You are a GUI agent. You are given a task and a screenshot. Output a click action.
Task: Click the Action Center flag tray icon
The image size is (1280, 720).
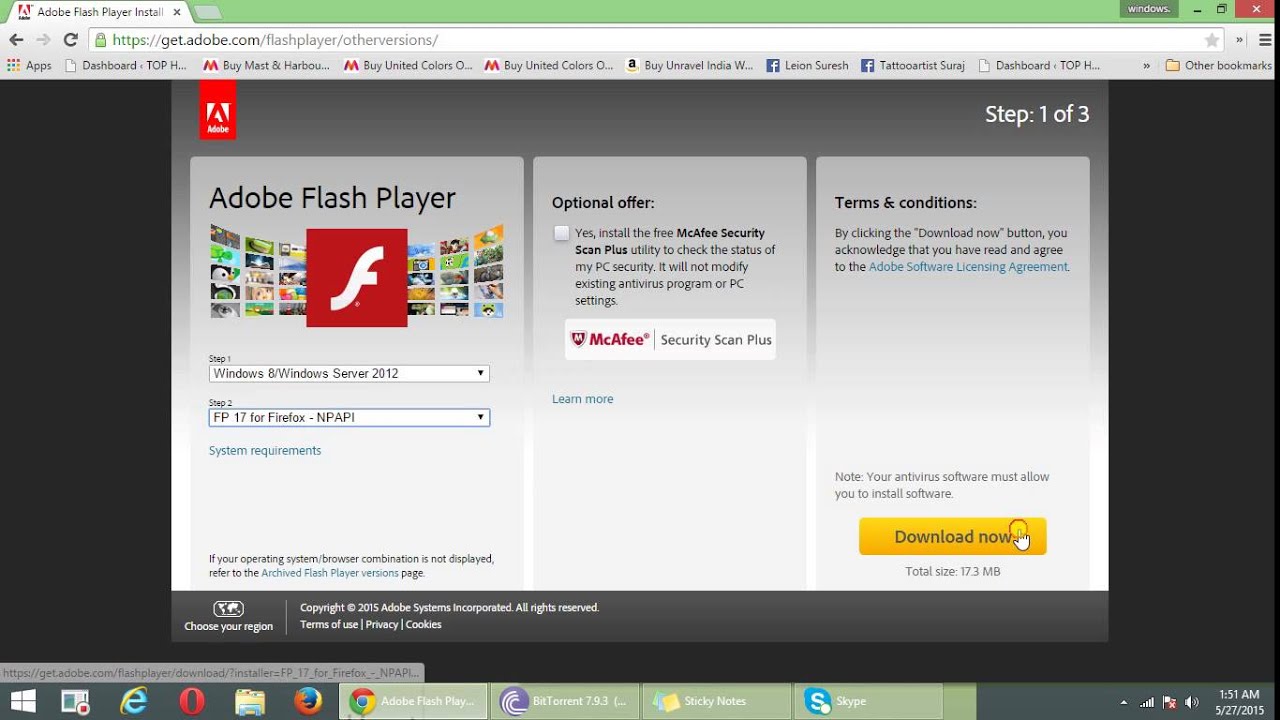click(1169, 702)
